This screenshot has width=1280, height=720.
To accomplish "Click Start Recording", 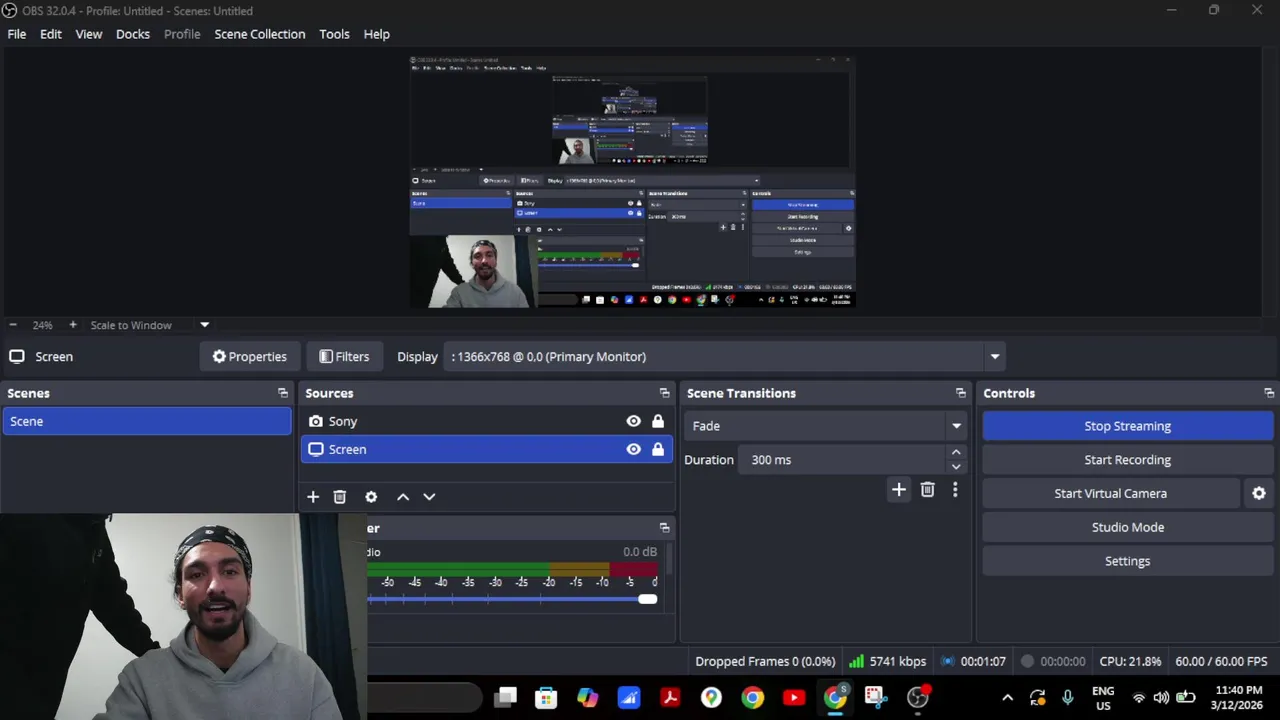I will (1127, 460).
